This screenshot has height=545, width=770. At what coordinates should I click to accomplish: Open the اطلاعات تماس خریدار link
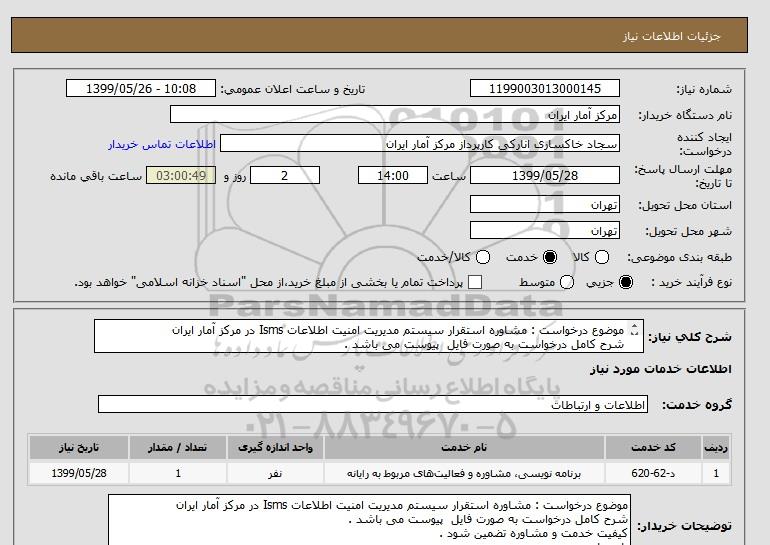162,144
